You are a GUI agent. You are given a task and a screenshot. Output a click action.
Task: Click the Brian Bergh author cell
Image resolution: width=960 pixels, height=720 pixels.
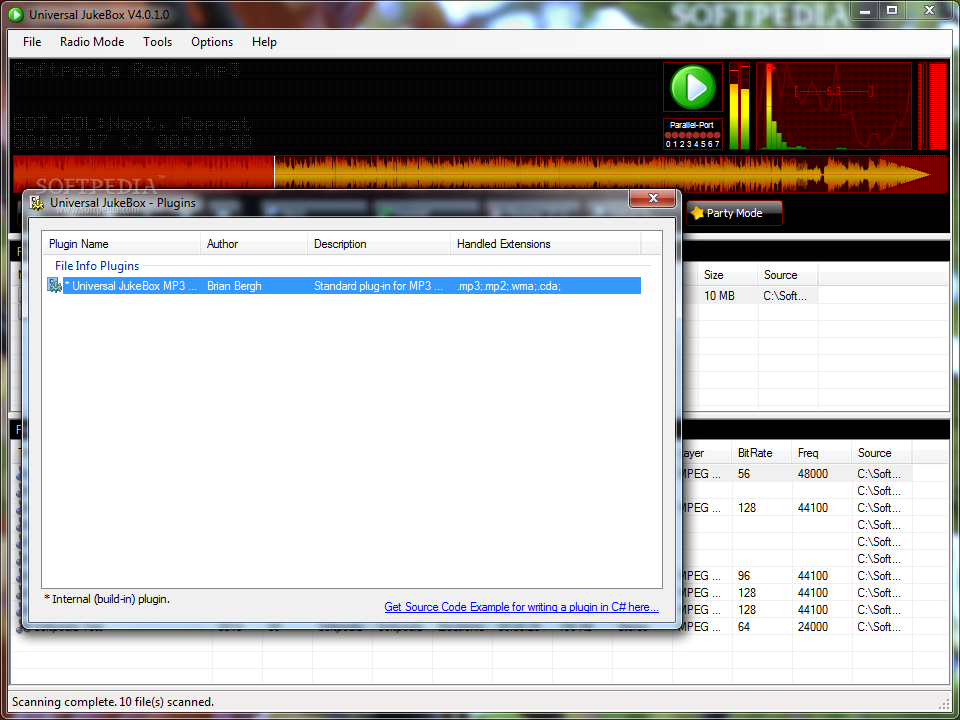[x=234, y=286]
